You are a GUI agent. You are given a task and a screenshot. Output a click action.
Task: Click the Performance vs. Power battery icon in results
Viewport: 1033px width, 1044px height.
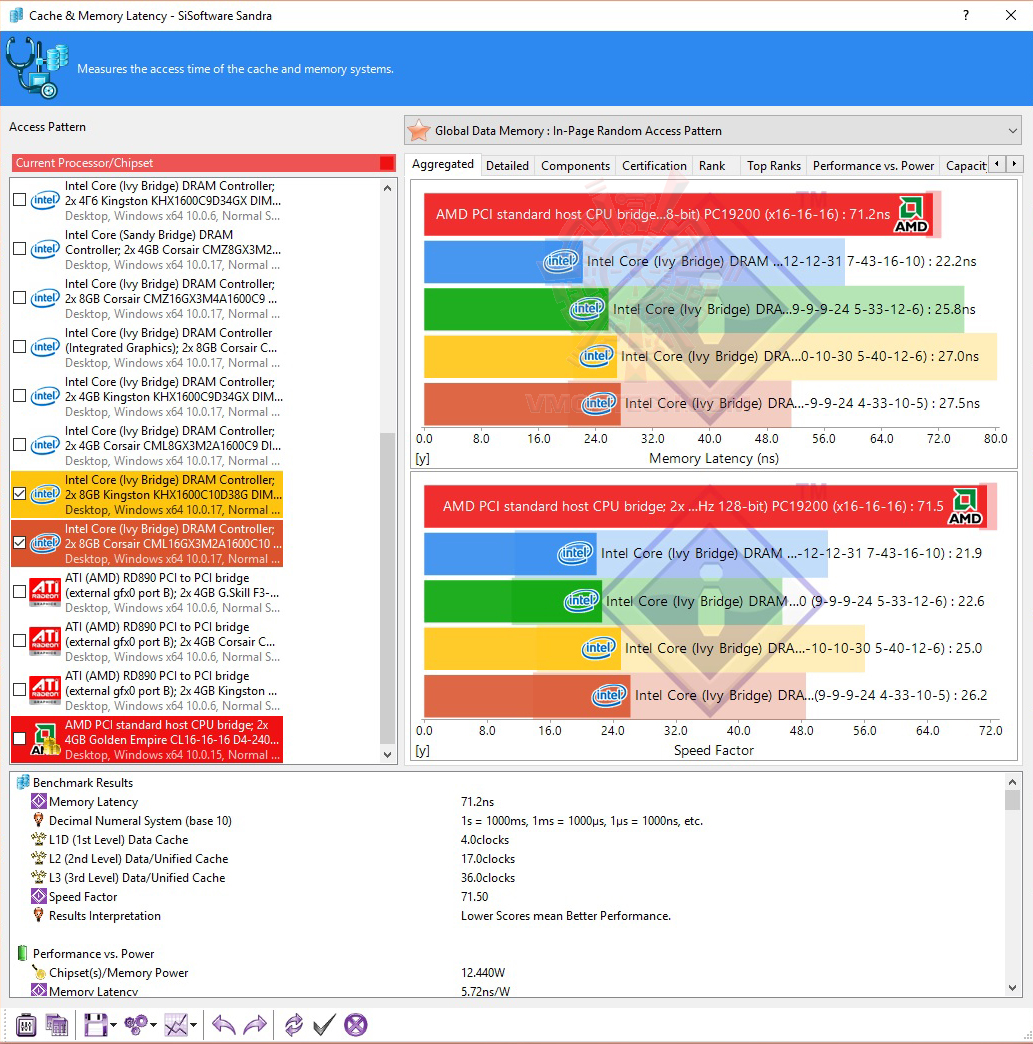click(x=23, y=953)
